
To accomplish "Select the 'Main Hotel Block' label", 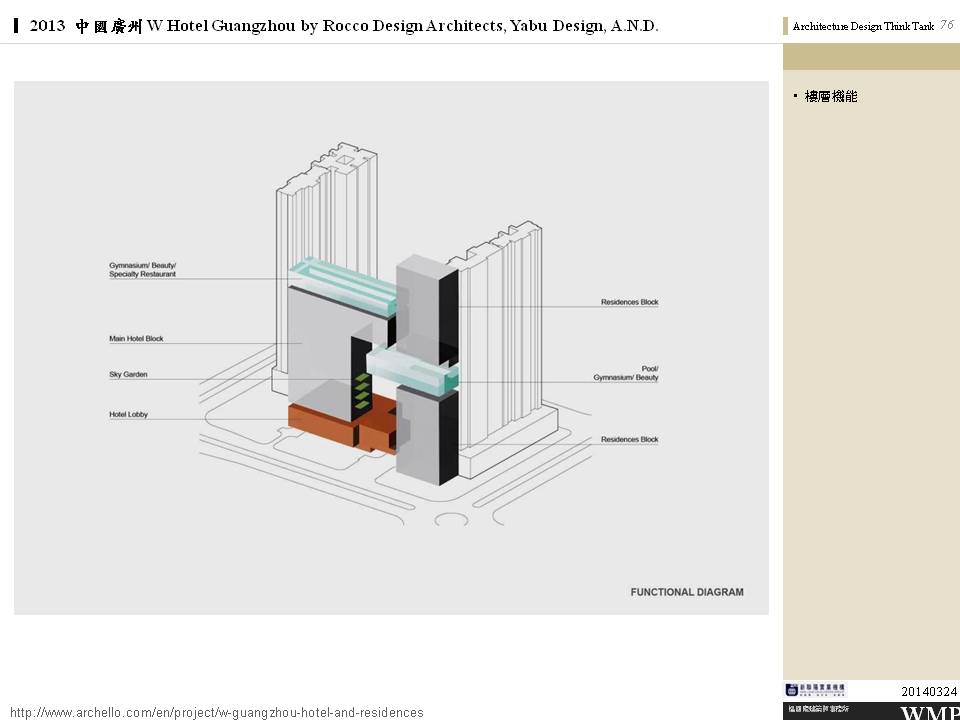I will (136, 339).
